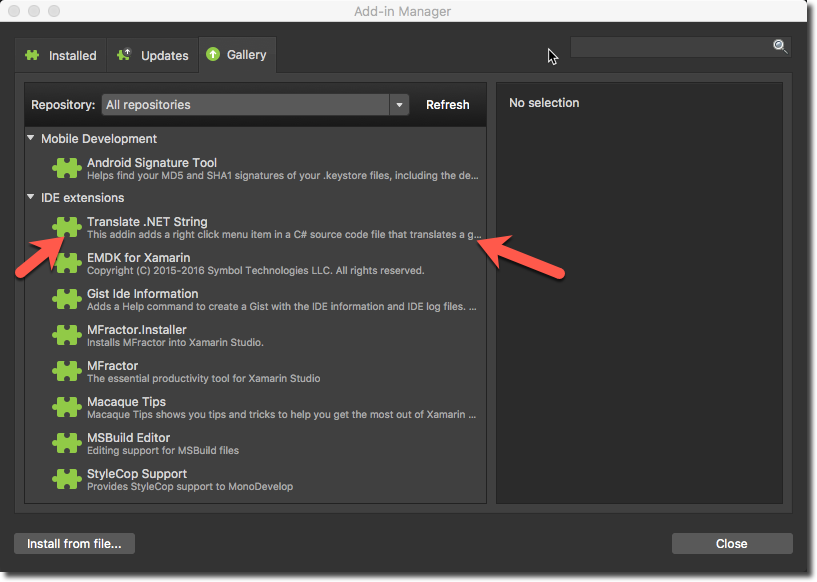
Task: Click the magnifier icon in search field
Action: click(779, 46)
